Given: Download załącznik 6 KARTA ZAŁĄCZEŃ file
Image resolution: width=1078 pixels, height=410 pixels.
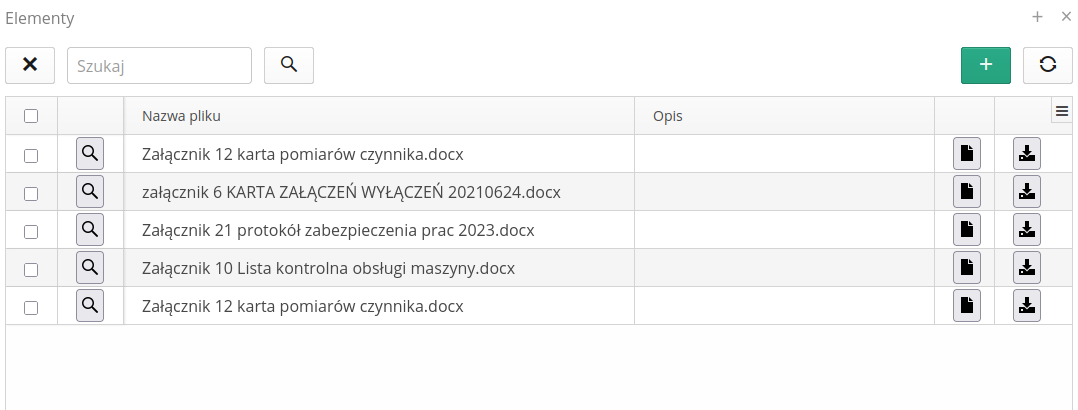Looking at the screenshot, I should tap(1027, 191).
